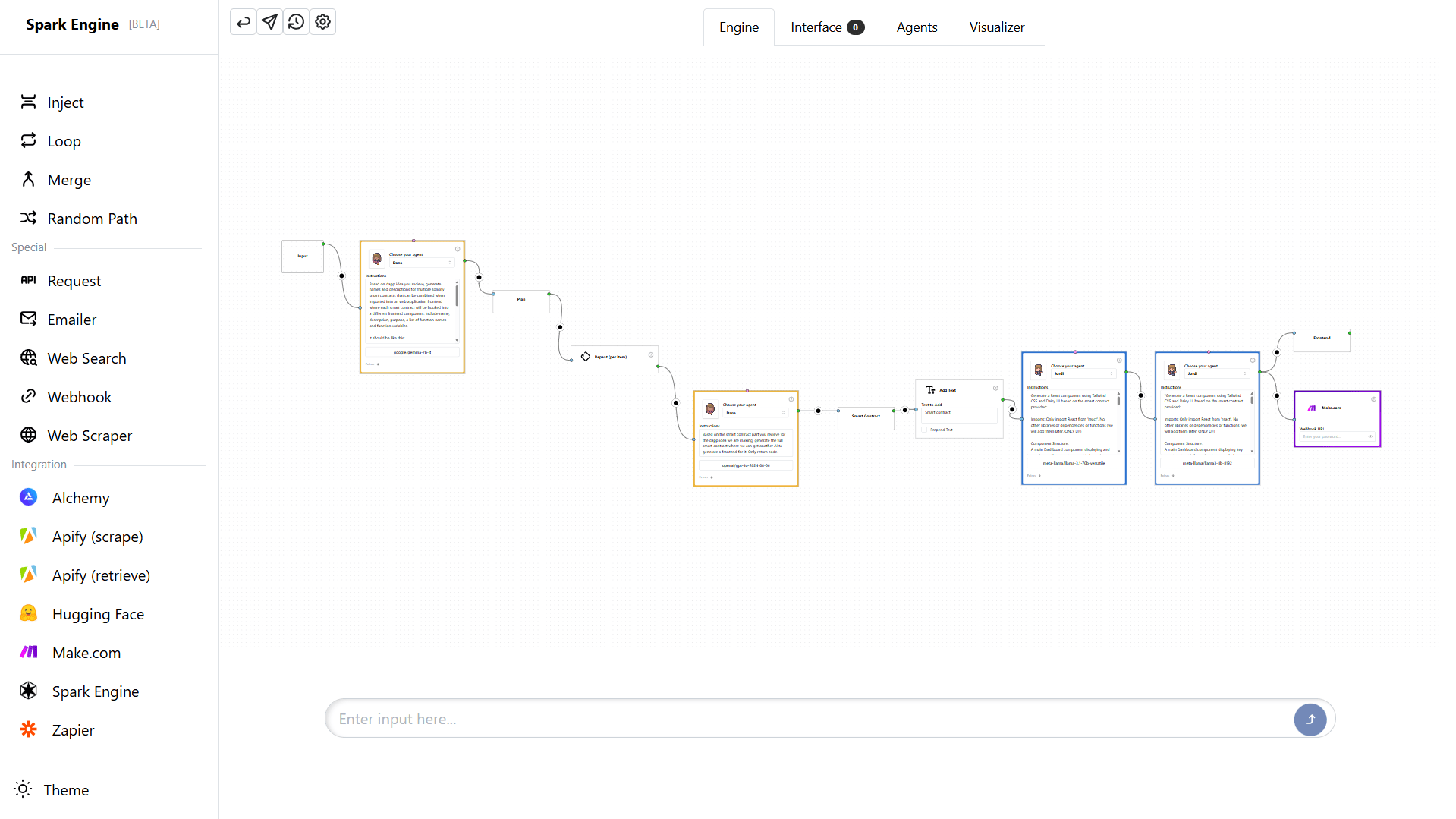Open model selector llama3-8b-8192

click(x=1207, y=463)
